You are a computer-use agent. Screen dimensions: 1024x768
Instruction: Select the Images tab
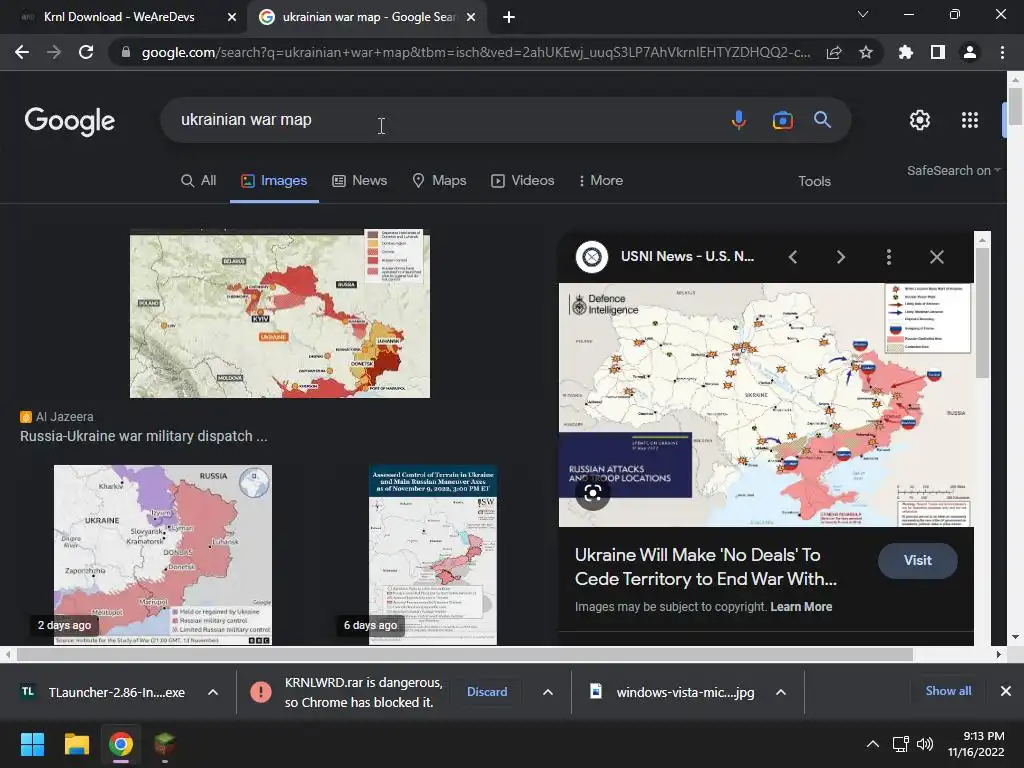tap(274, 180)
